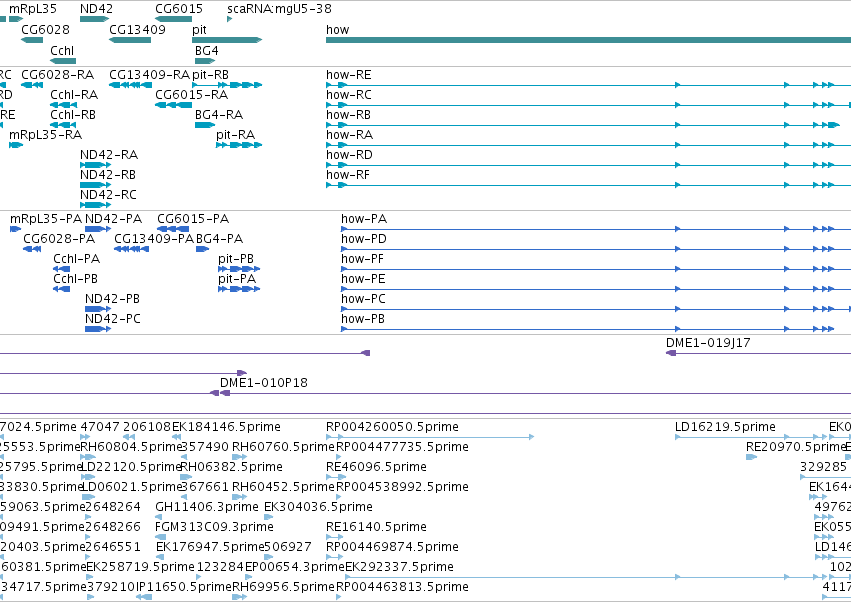851x602 pixels.
Task: Select the CG6015-PA protein label
Action: point(193,219)
